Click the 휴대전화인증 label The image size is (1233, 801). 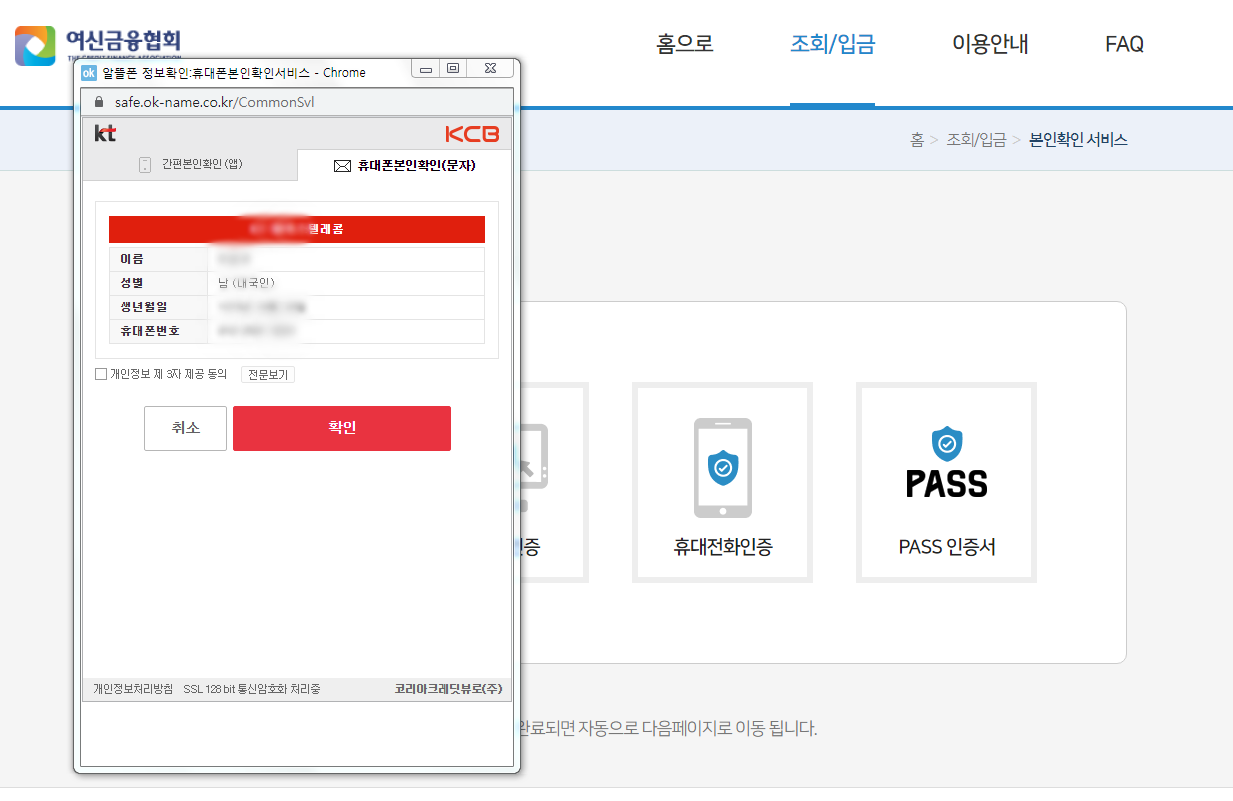coord(723,547)
